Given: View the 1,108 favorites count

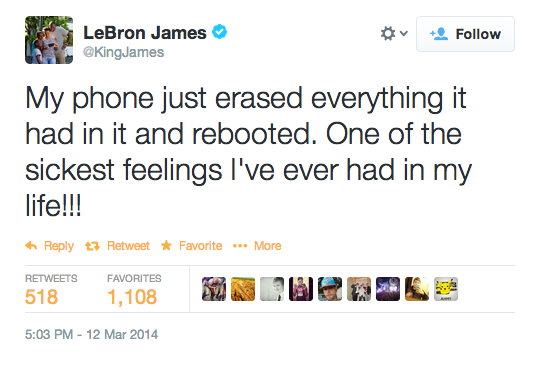Looking at the screenshot, I should click(x=132, y=297).
